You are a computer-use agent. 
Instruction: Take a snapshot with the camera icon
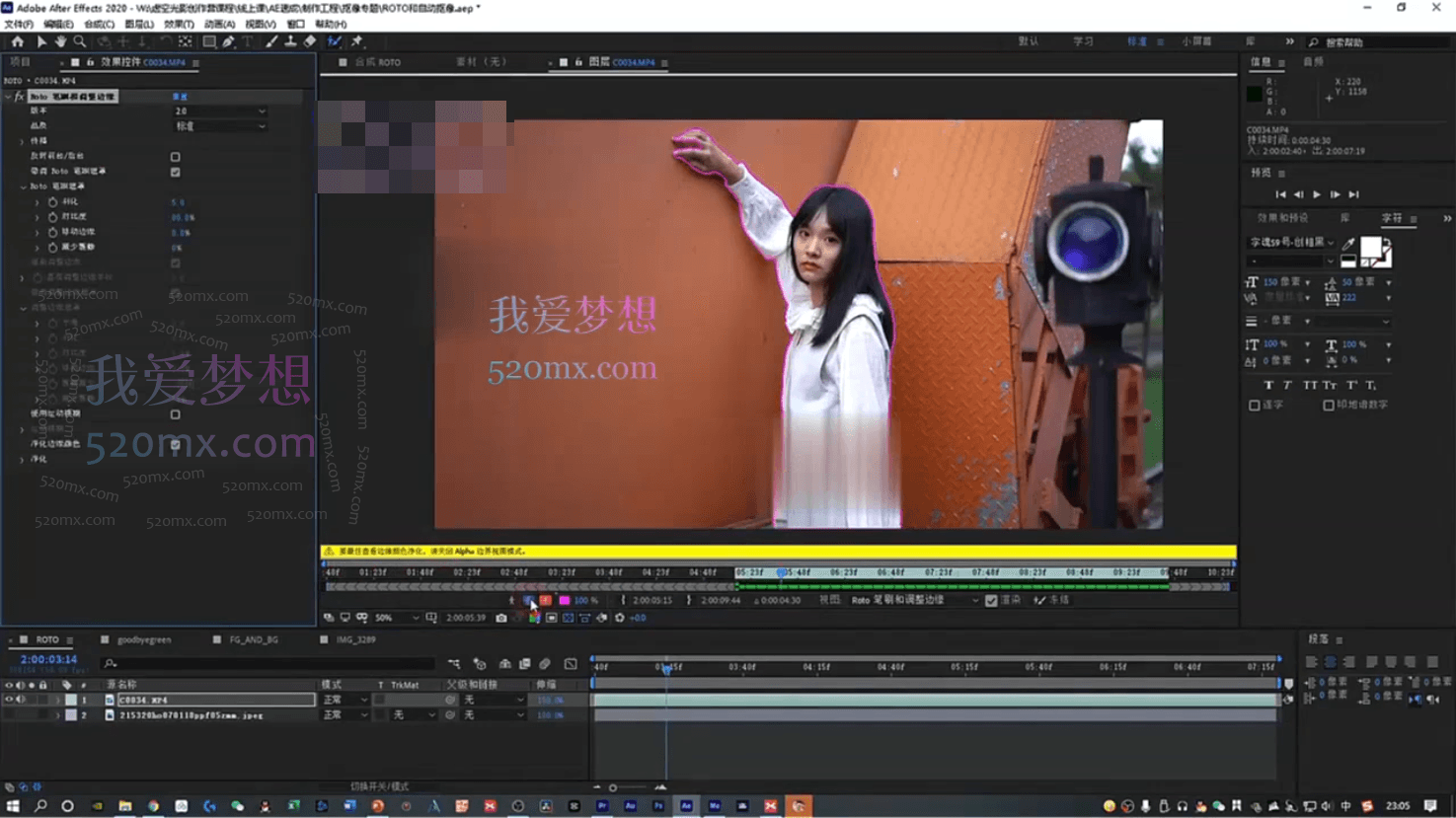coord(501,618)
